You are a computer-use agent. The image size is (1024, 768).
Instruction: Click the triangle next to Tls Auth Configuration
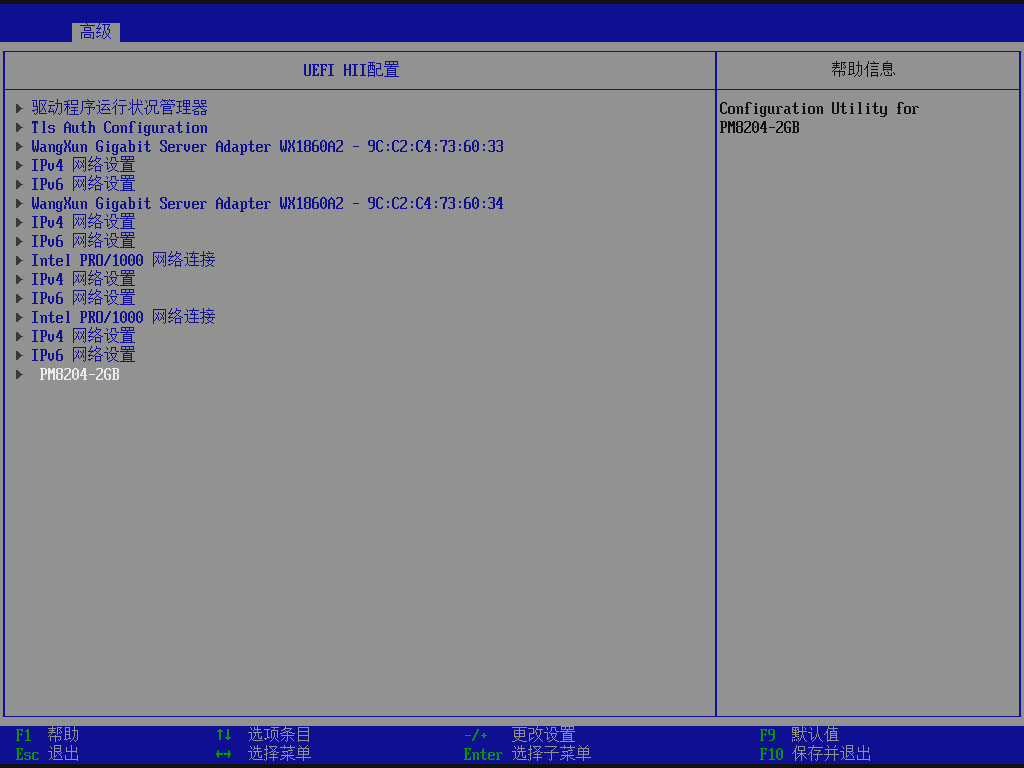pos(20,127)
